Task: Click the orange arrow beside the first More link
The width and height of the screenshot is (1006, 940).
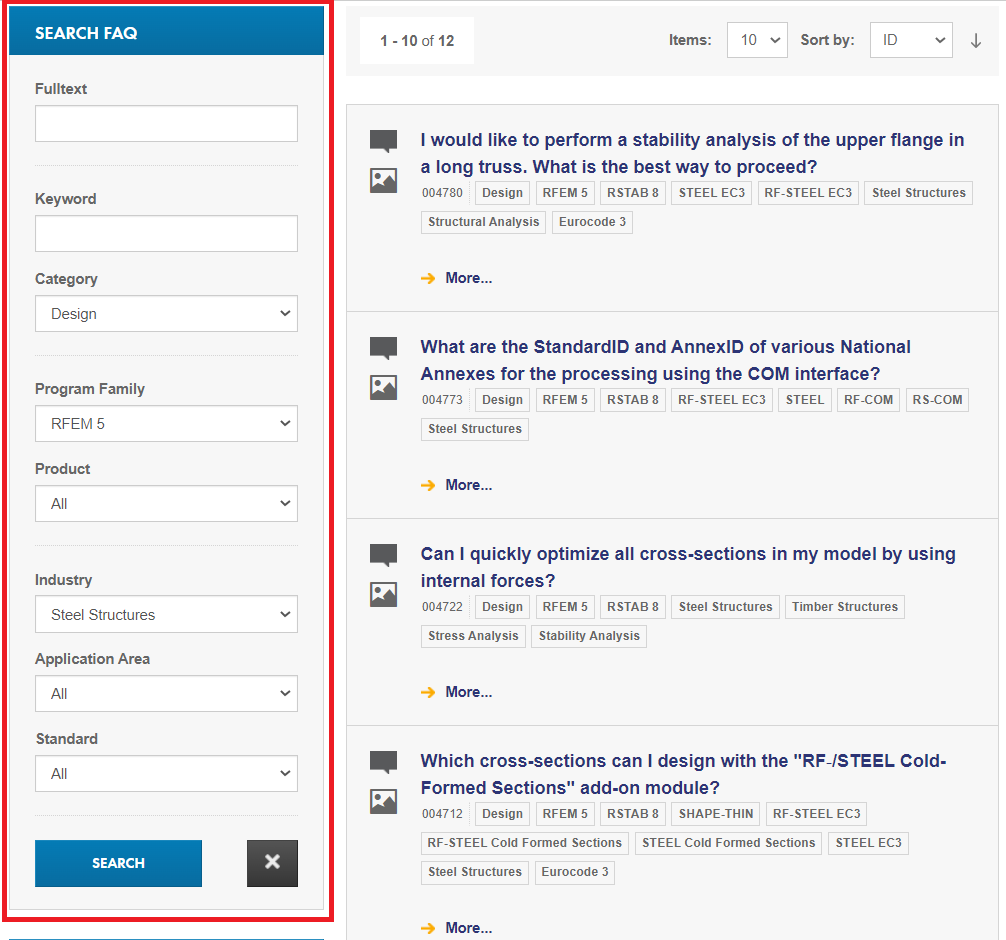Action: click(429, 278)
